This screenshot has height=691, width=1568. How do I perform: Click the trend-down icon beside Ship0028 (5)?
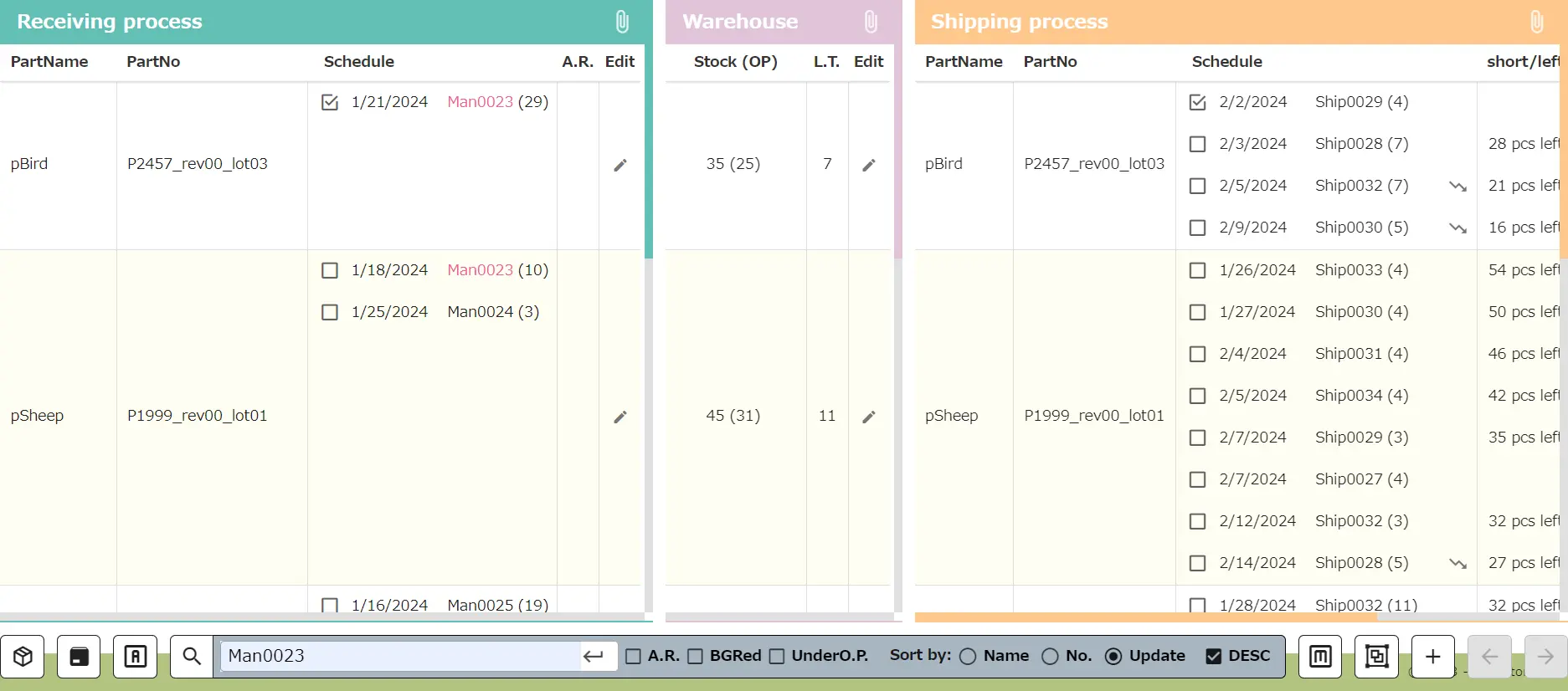(x=1457, y=564)
